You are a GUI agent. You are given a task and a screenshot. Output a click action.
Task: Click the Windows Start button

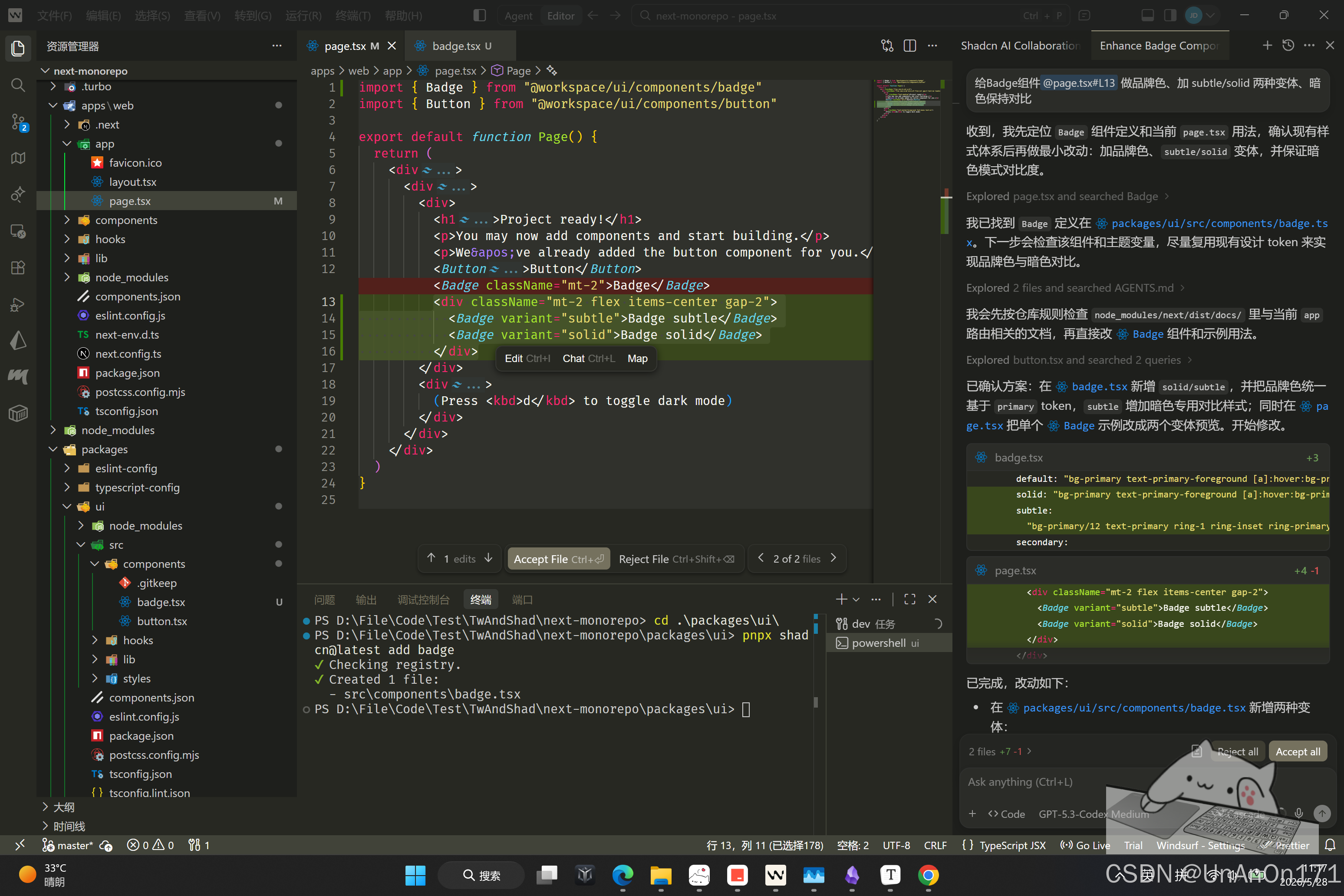[x=415, y=875]
